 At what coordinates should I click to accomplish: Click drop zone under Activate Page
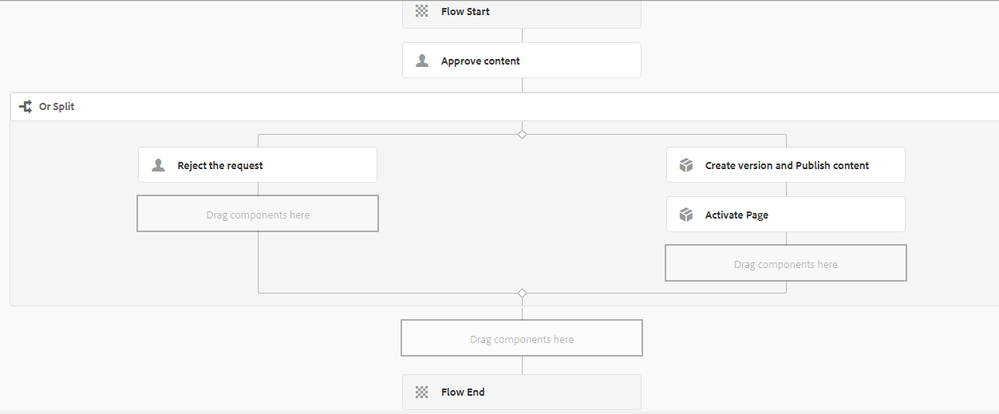(x=785, y=264)
